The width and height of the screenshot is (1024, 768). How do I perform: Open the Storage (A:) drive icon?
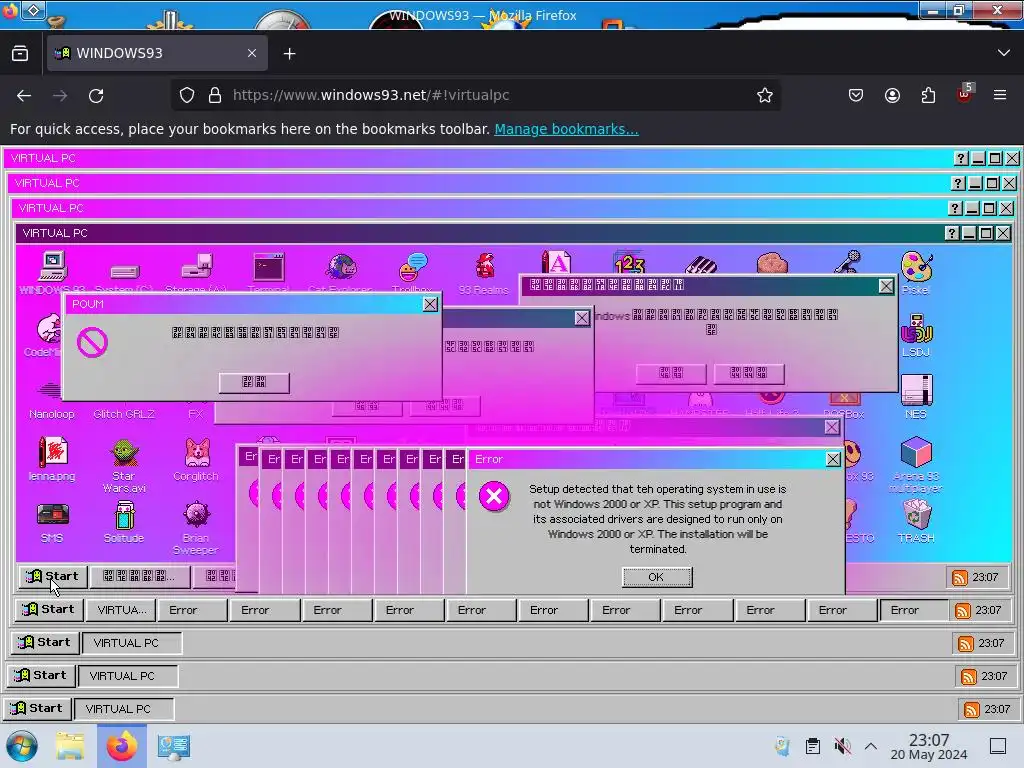click(x=196, y=273)
